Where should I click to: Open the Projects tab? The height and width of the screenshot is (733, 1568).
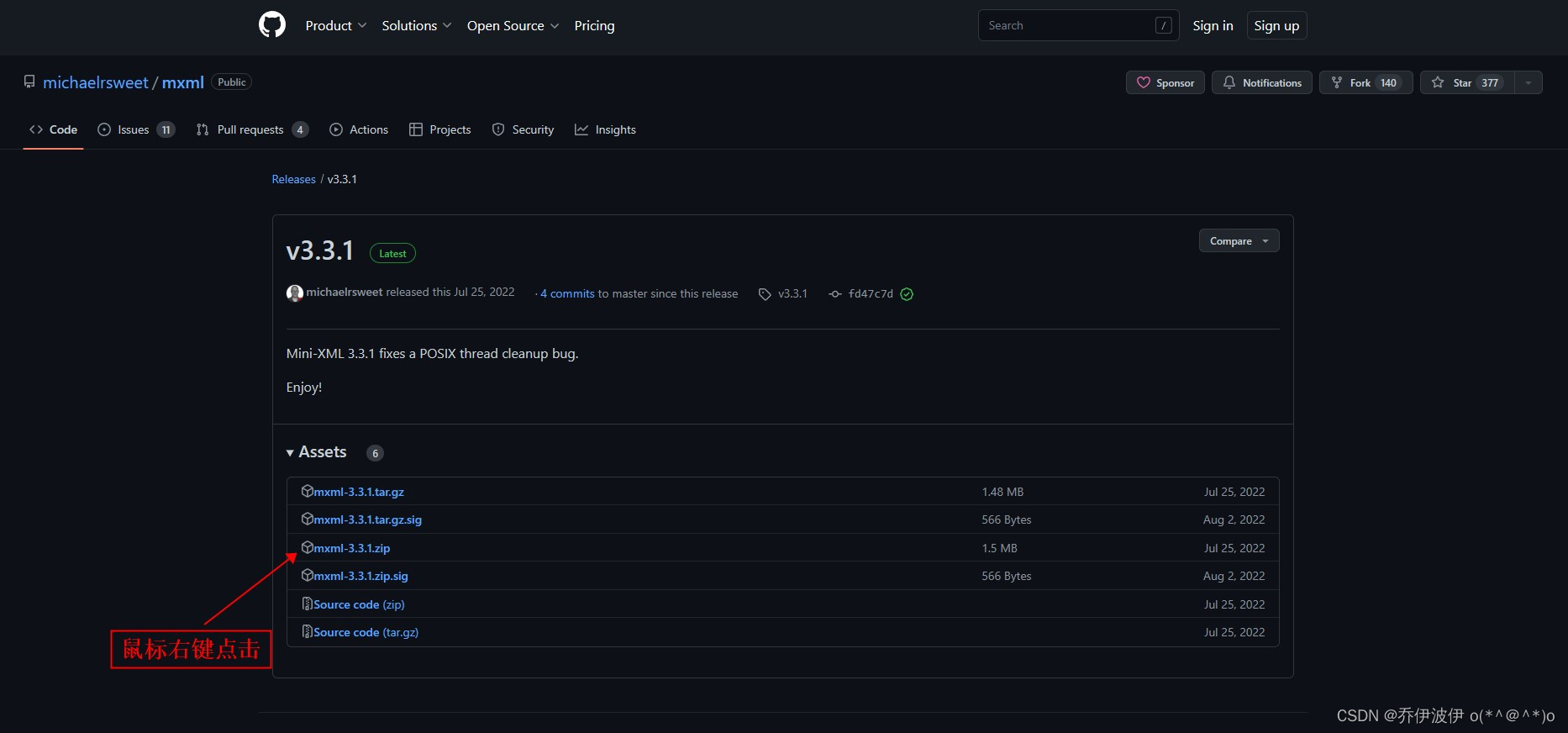(x=439, y=129)
